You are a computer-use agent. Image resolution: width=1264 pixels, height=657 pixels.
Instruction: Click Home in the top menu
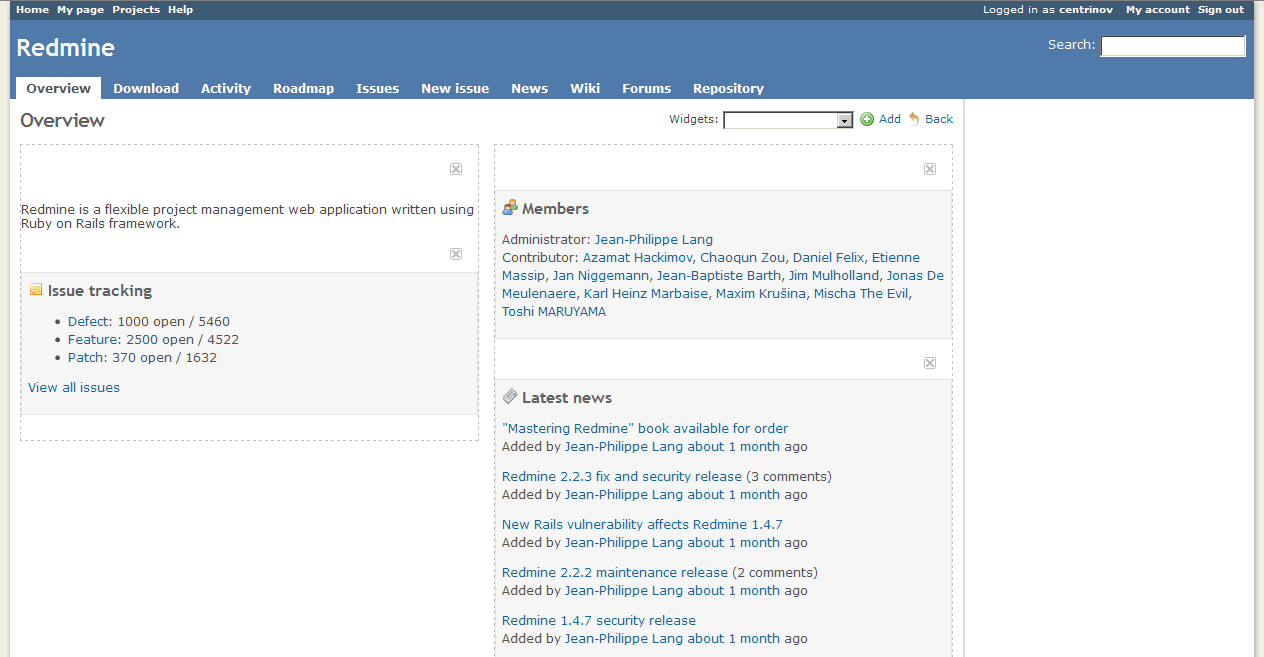pyautogui.click(x=32, y=10)
